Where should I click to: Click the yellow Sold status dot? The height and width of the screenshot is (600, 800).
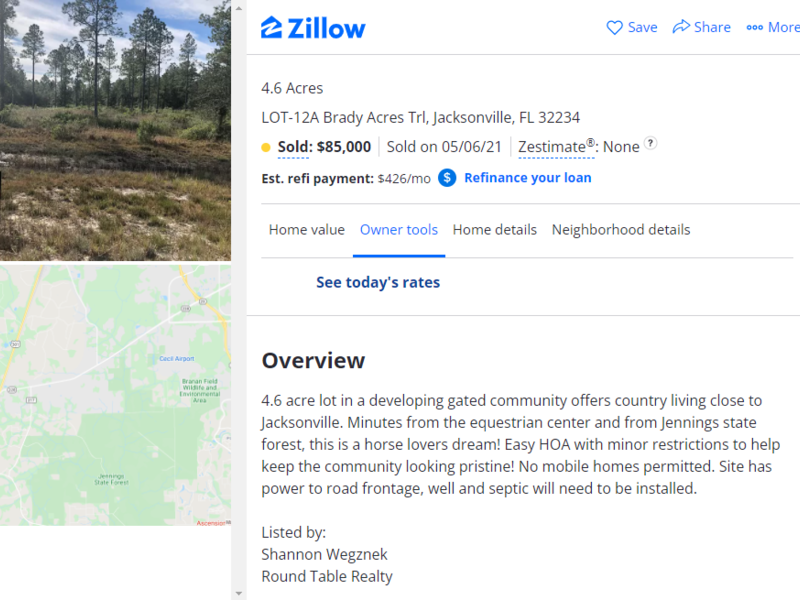[x=265, y=146]
